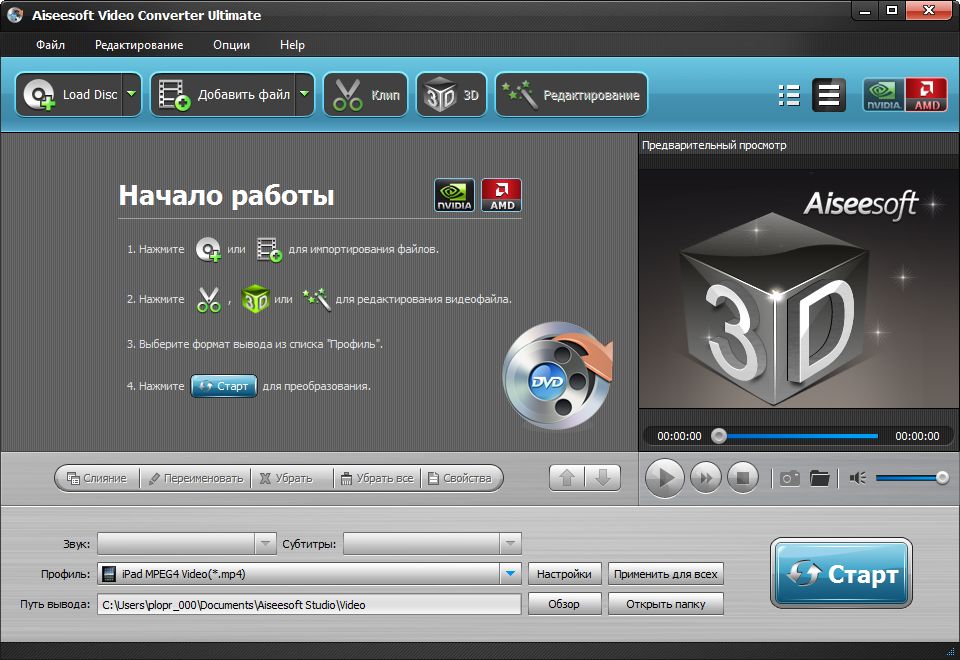
Task: Click the Убрать remove button
Action: point(287,478)
